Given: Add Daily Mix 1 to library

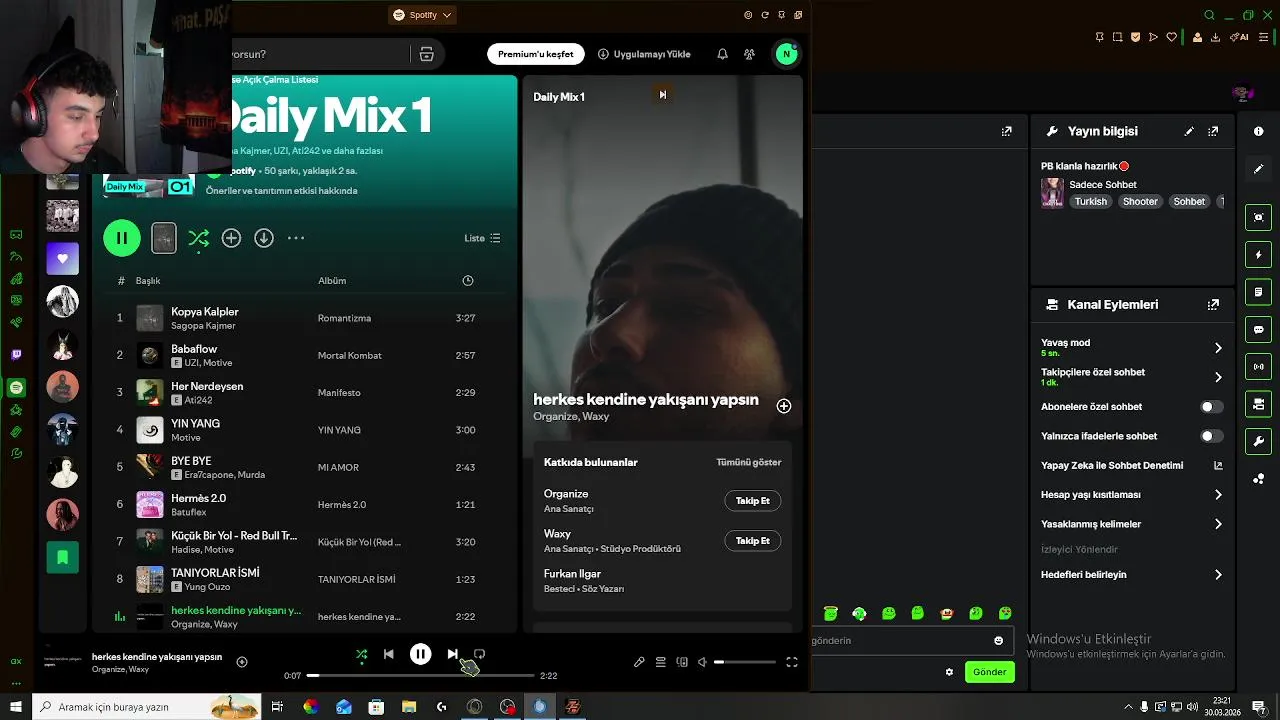Looking at the screenshot, I should click(x=231, y=238).
